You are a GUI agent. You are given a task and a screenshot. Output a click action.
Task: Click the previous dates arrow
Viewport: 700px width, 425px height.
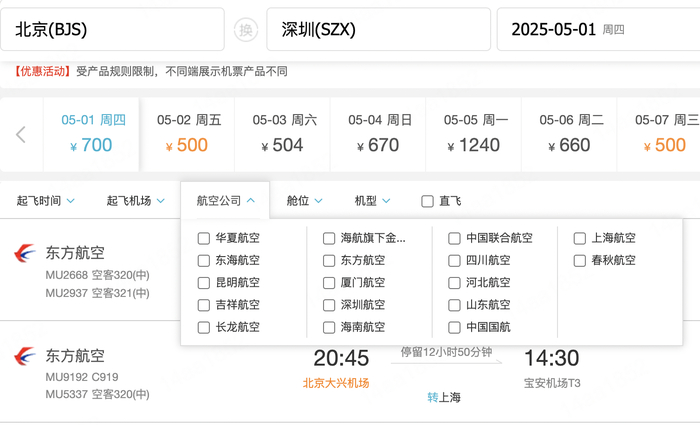tap(21, 134)
